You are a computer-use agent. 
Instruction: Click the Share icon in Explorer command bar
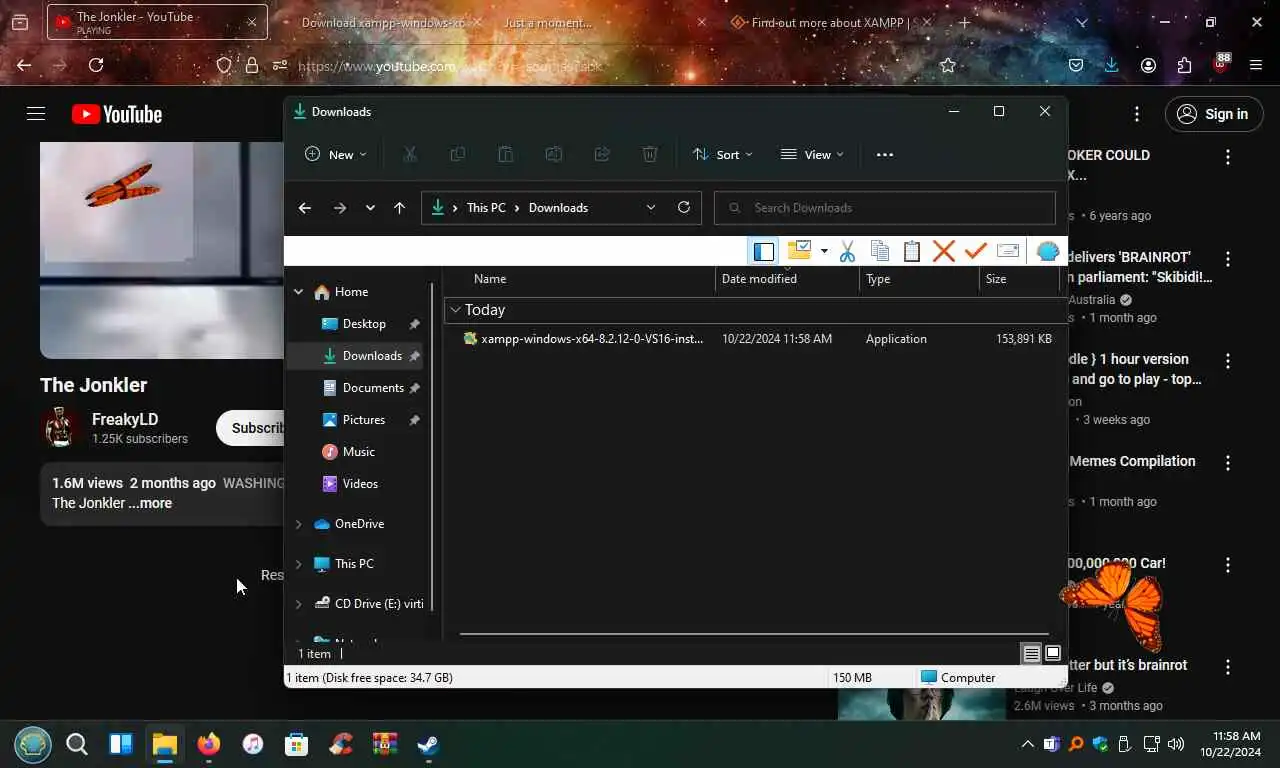pyautogui.click(x=601, y=154)
